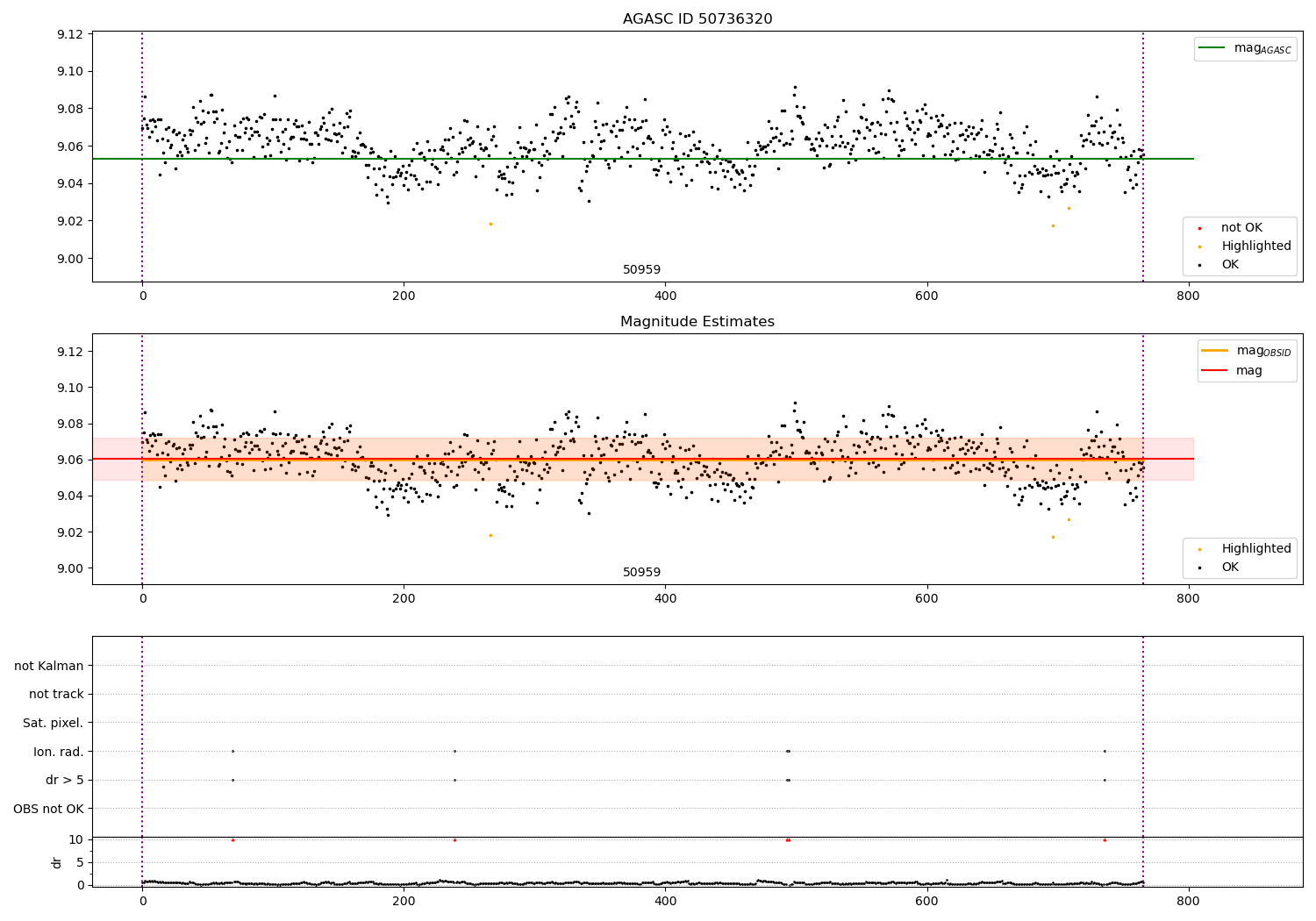
Task: Click the orange mag OBSID legend line
Action: tap(1216, 351)
